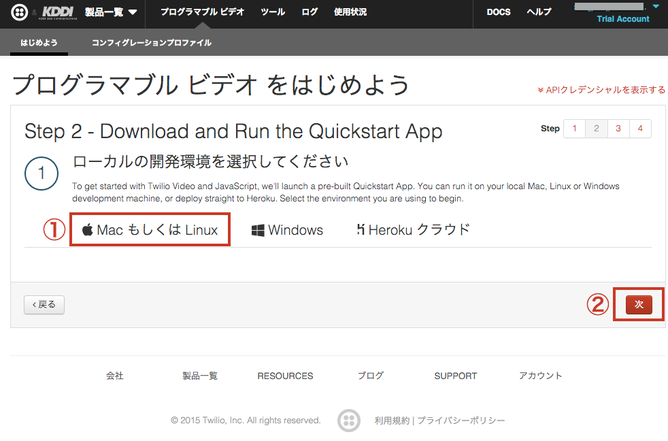Click the Heroku logo icon

click(360, 230)
